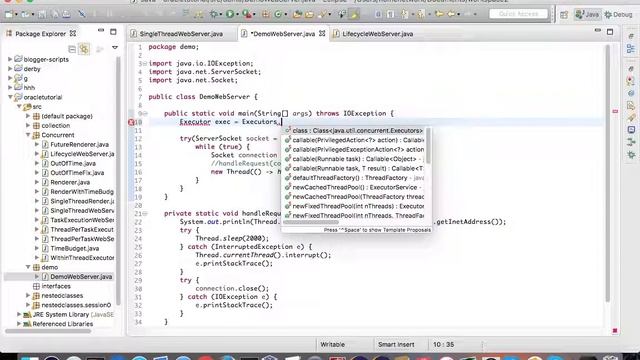Switch to the Java perspective

click(x=587, y=14)
